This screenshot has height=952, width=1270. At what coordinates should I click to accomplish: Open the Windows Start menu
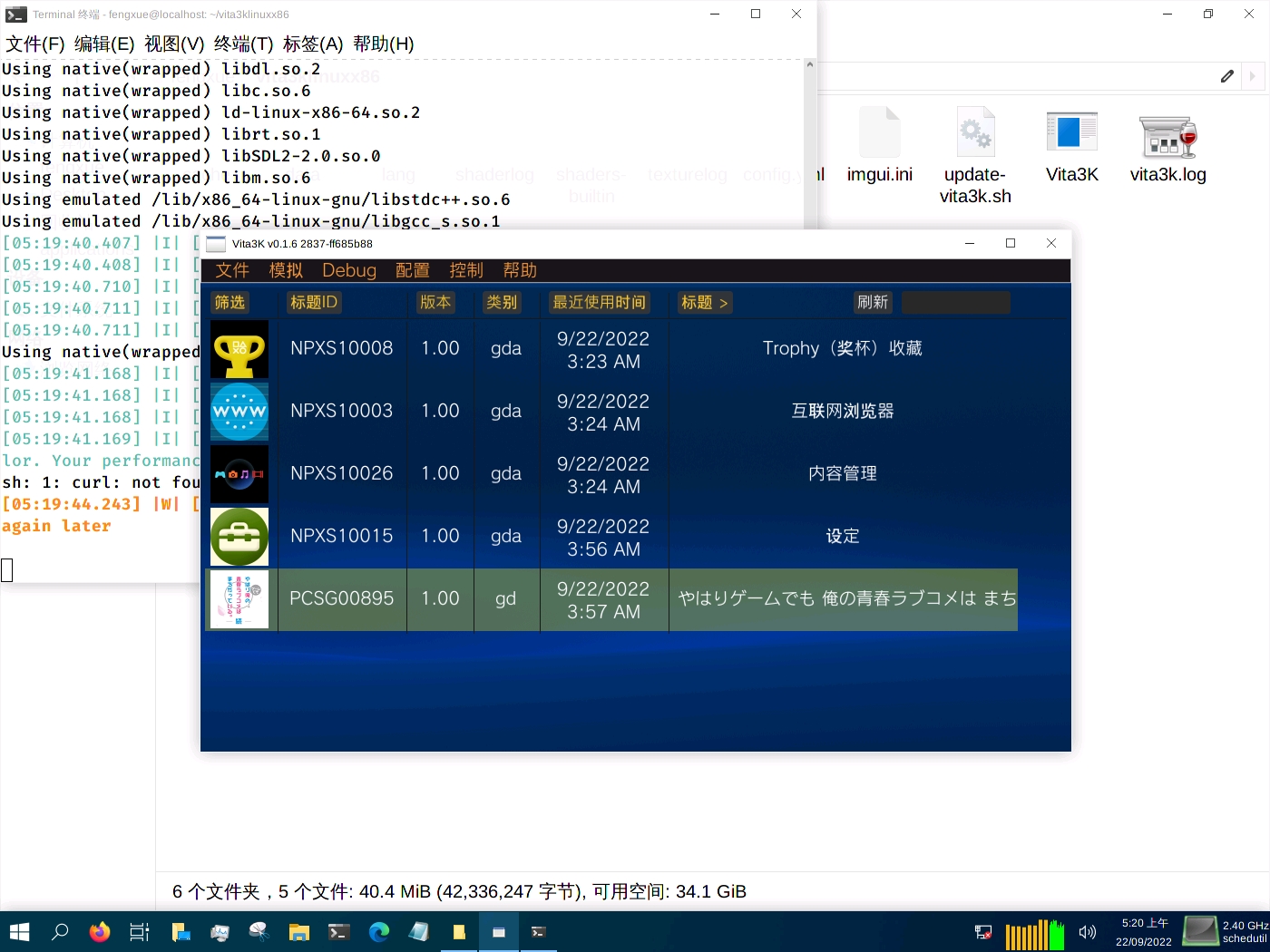[x=19, y=932]
